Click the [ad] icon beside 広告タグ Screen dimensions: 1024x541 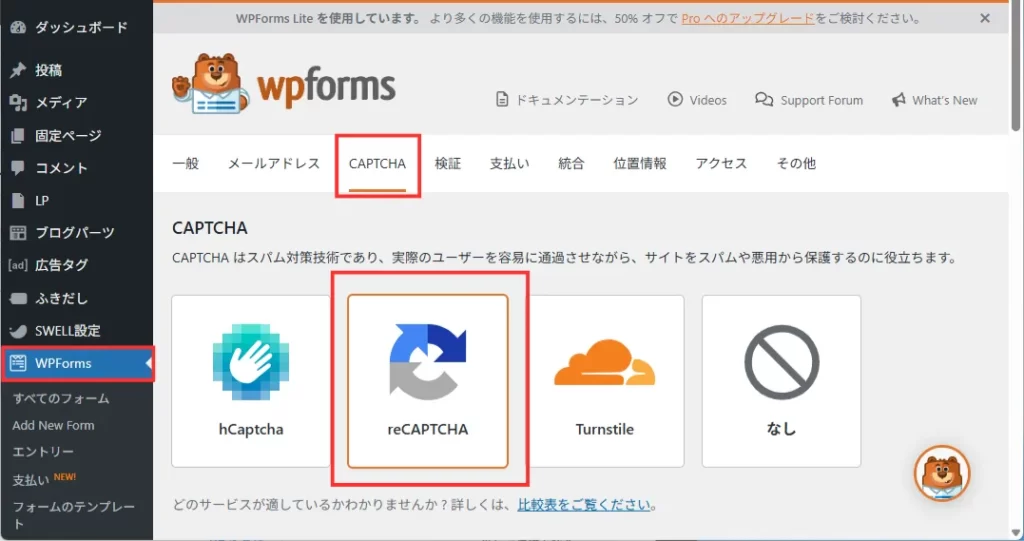(18, 265)
